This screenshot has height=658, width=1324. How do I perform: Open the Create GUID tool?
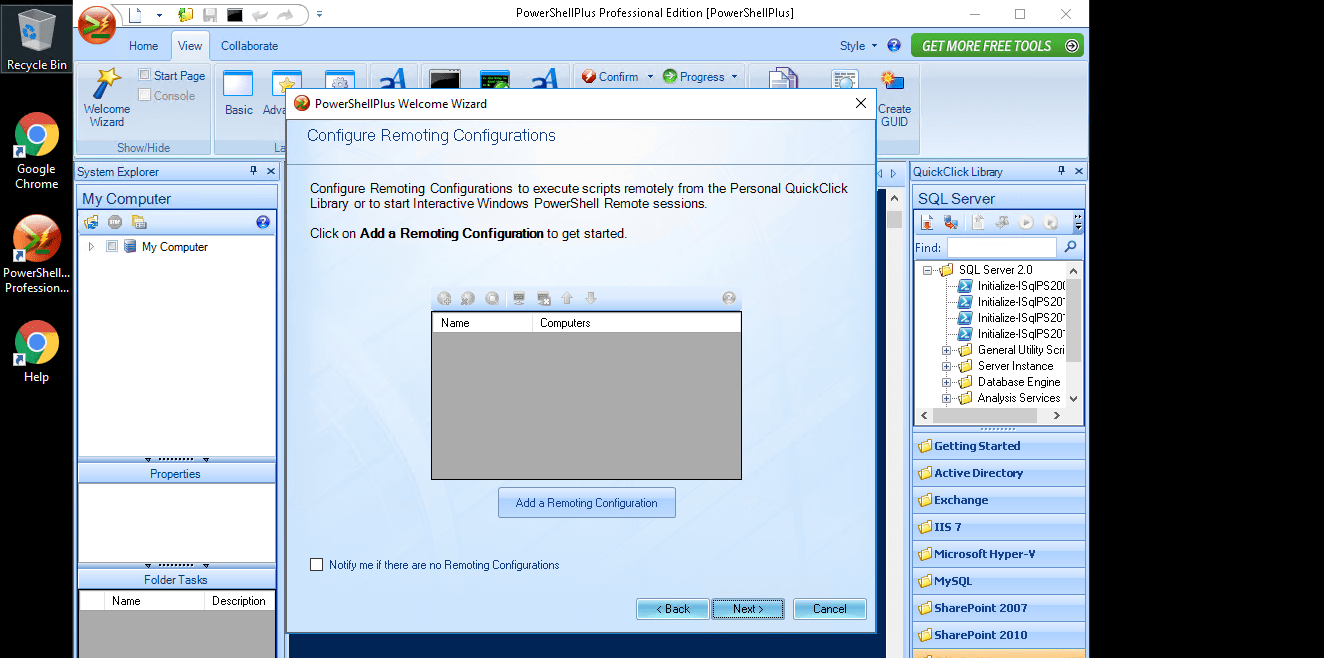click(x=893, y=95)
